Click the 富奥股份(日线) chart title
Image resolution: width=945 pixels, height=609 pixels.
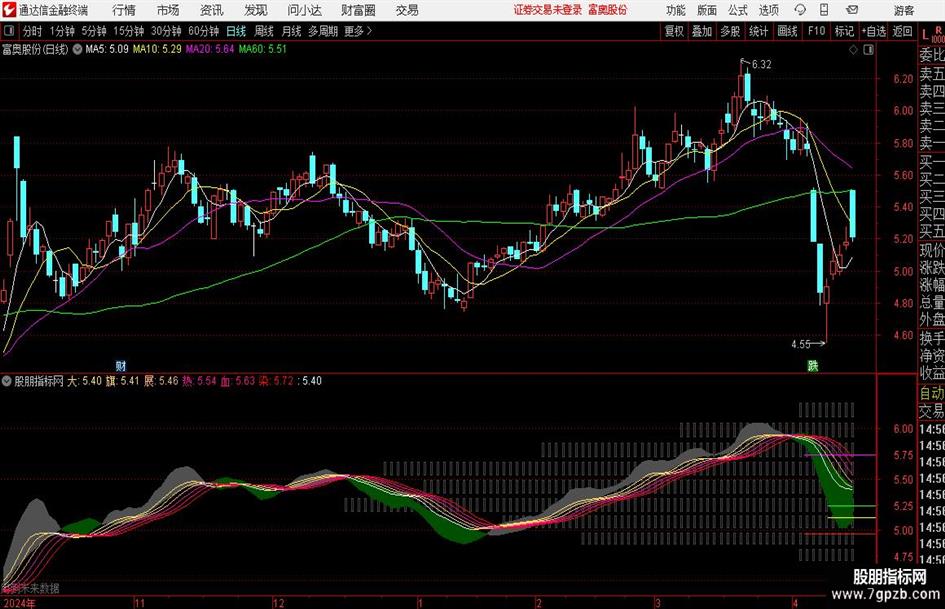point(35,49)
